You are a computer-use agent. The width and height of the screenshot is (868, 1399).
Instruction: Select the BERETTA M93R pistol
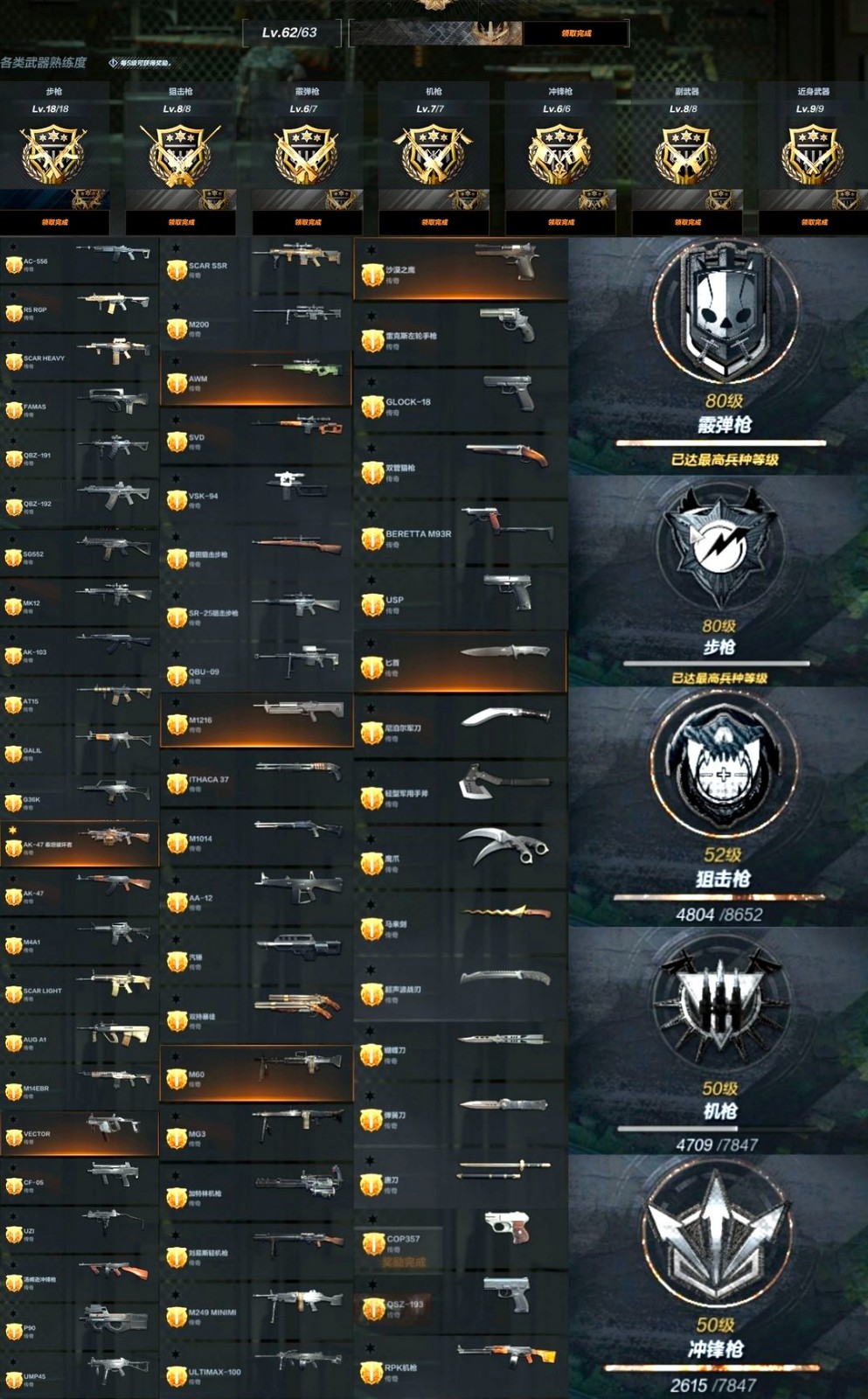tap(461, 531)
